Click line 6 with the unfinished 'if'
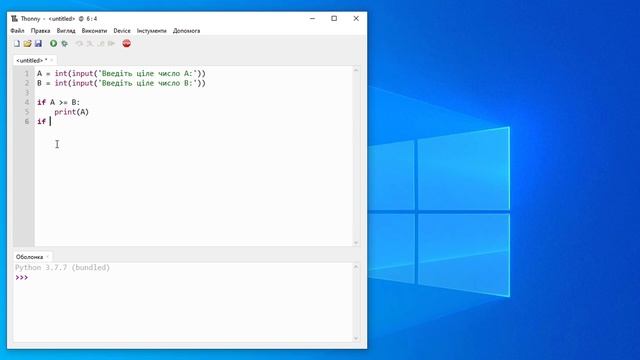This screenshot has height=360, width=640. pyautogui.click(x=41, y=121)
